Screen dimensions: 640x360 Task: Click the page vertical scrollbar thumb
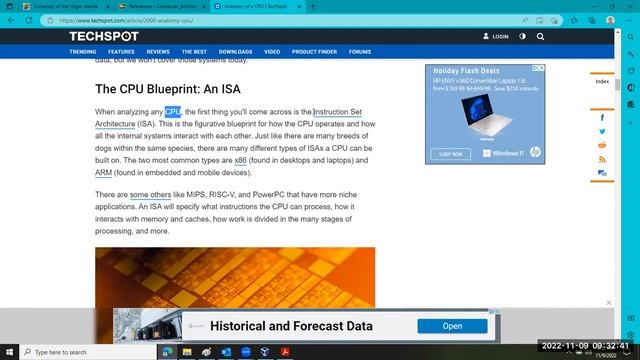coord(618,85)
